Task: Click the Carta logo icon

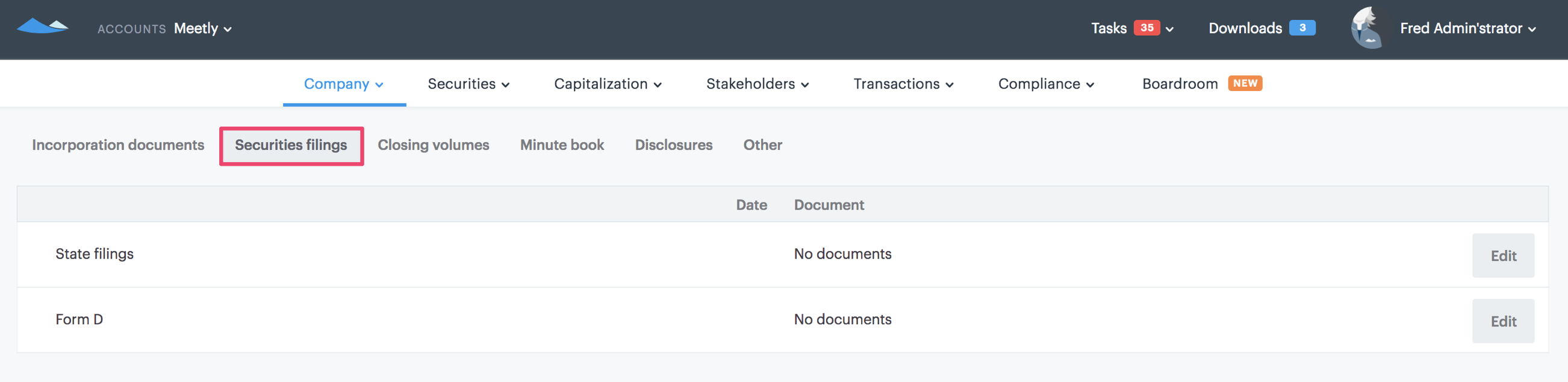Action: tap(42, 26)
